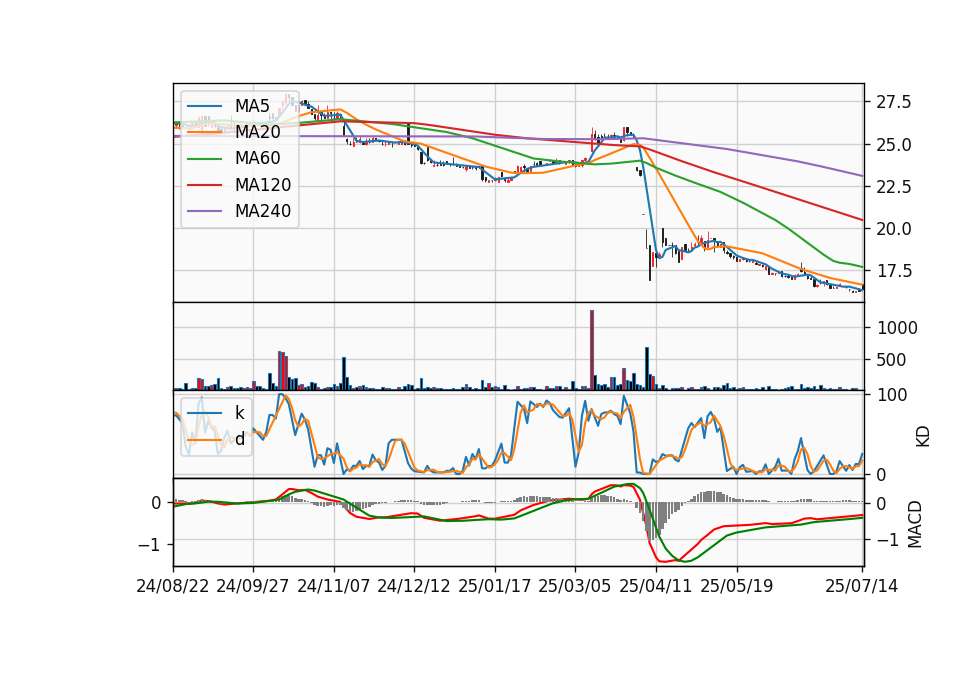The width and height of the screenshot is (960, 690).
Task: Click the MA20 legend label
Action: pyautogui.click(x=257, y=132)
